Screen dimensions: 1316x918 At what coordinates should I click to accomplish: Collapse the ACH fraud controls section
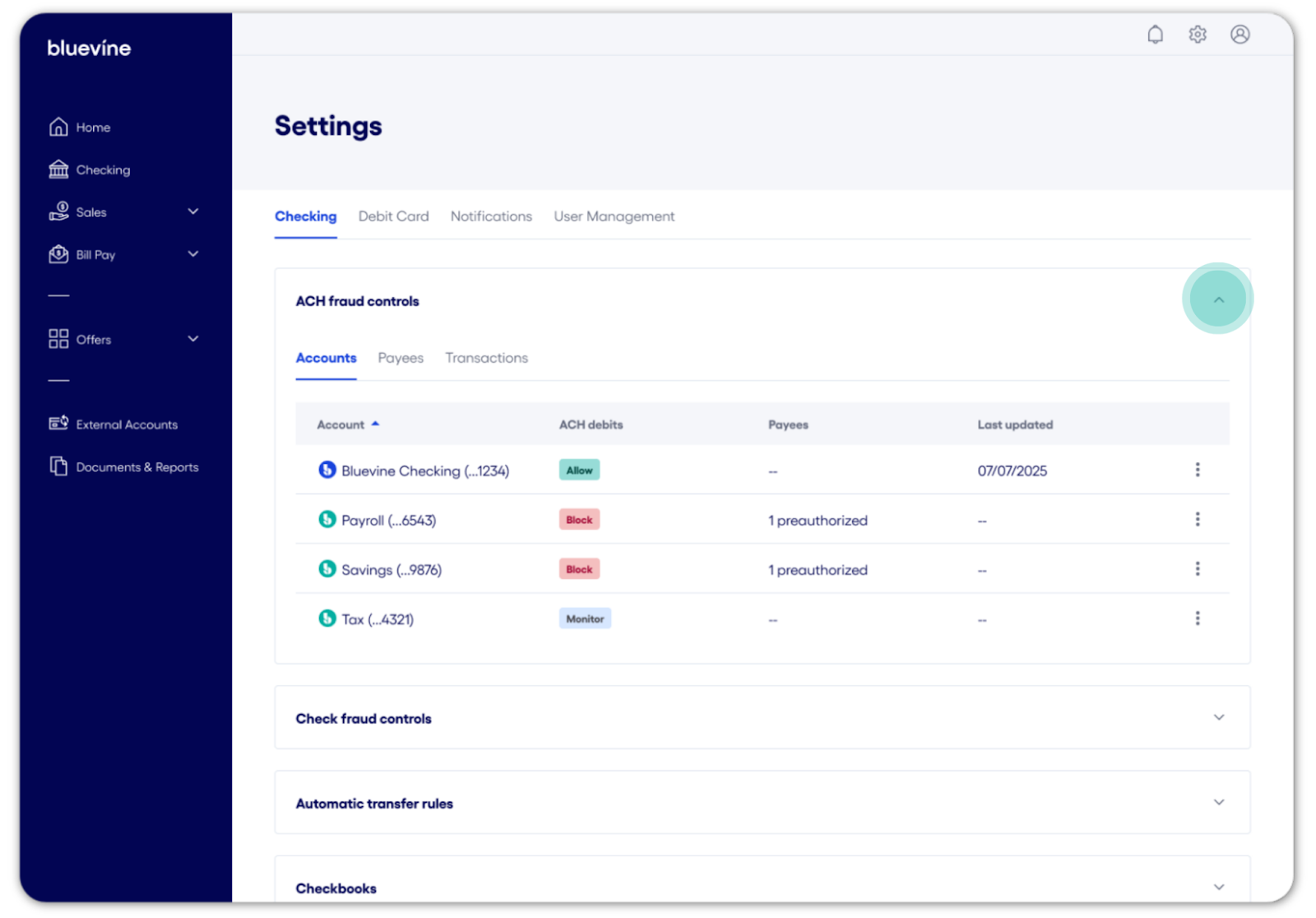[1218, 299]
